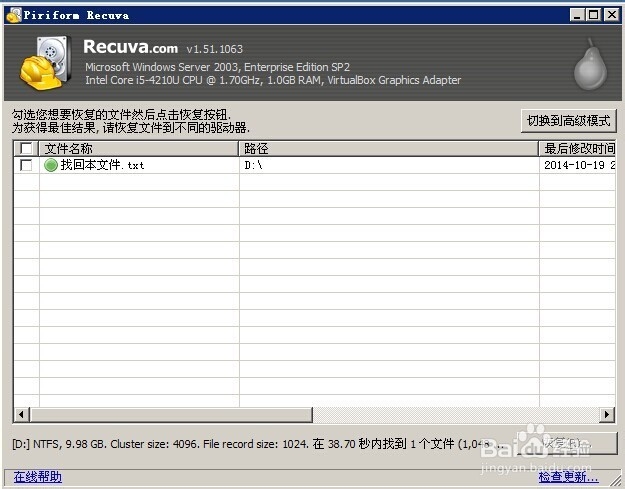
Task: Click the Recuva hard drive helmet logo
Action: click(46, 63)
